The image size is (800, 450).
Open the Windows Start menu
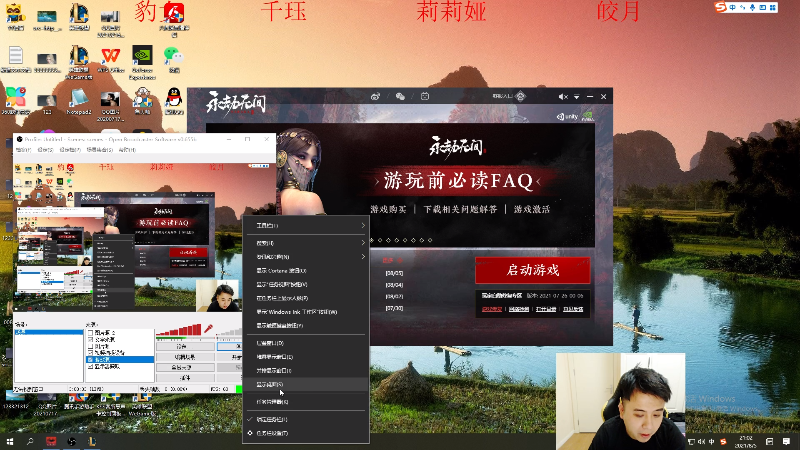coord(9,441)
